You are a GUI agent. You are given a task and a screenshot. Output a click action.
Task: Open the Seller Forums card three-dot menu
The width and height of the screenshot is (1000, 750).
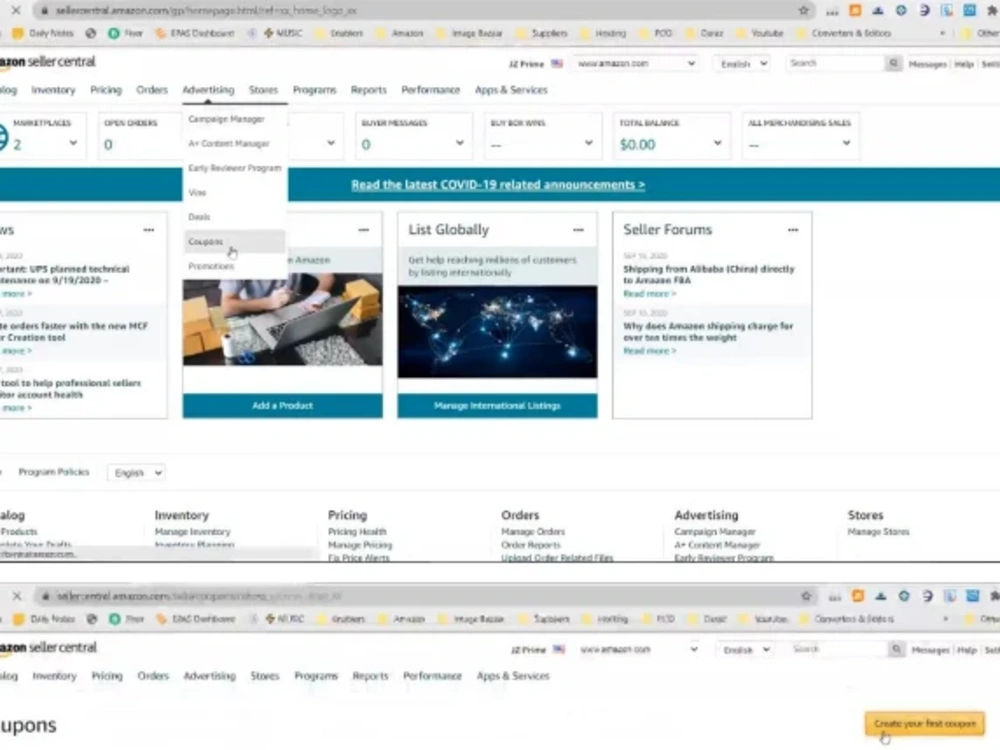(x=793, y=230)
